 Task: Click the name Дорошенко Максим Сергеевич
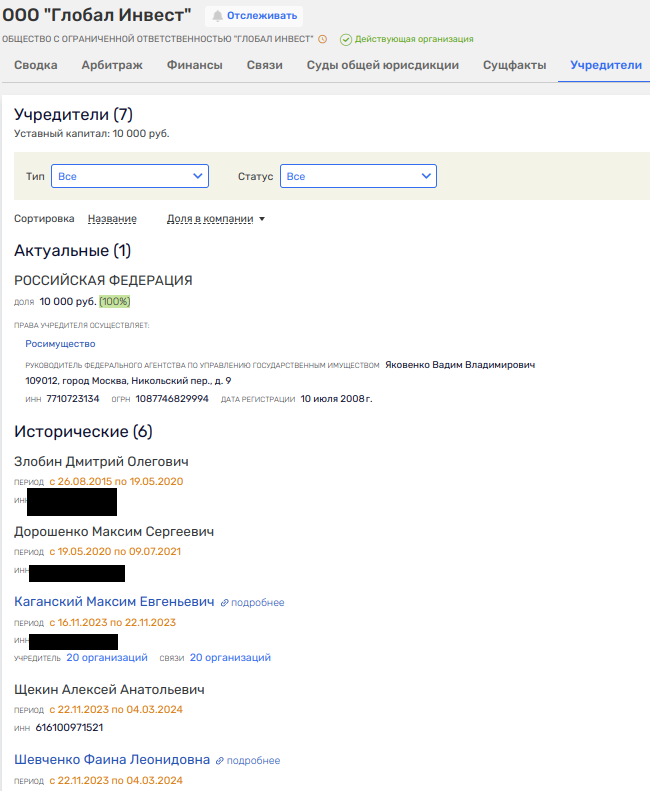(114, 532)
